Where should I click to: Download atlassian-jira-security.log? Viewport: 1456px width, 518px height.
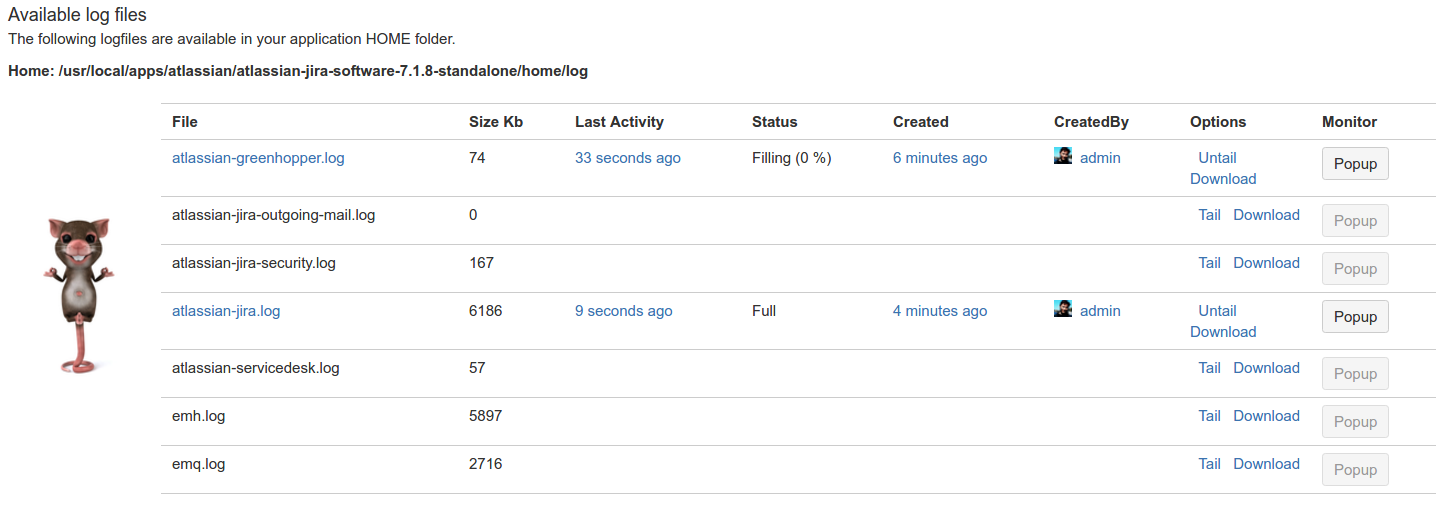(1266, 263)
